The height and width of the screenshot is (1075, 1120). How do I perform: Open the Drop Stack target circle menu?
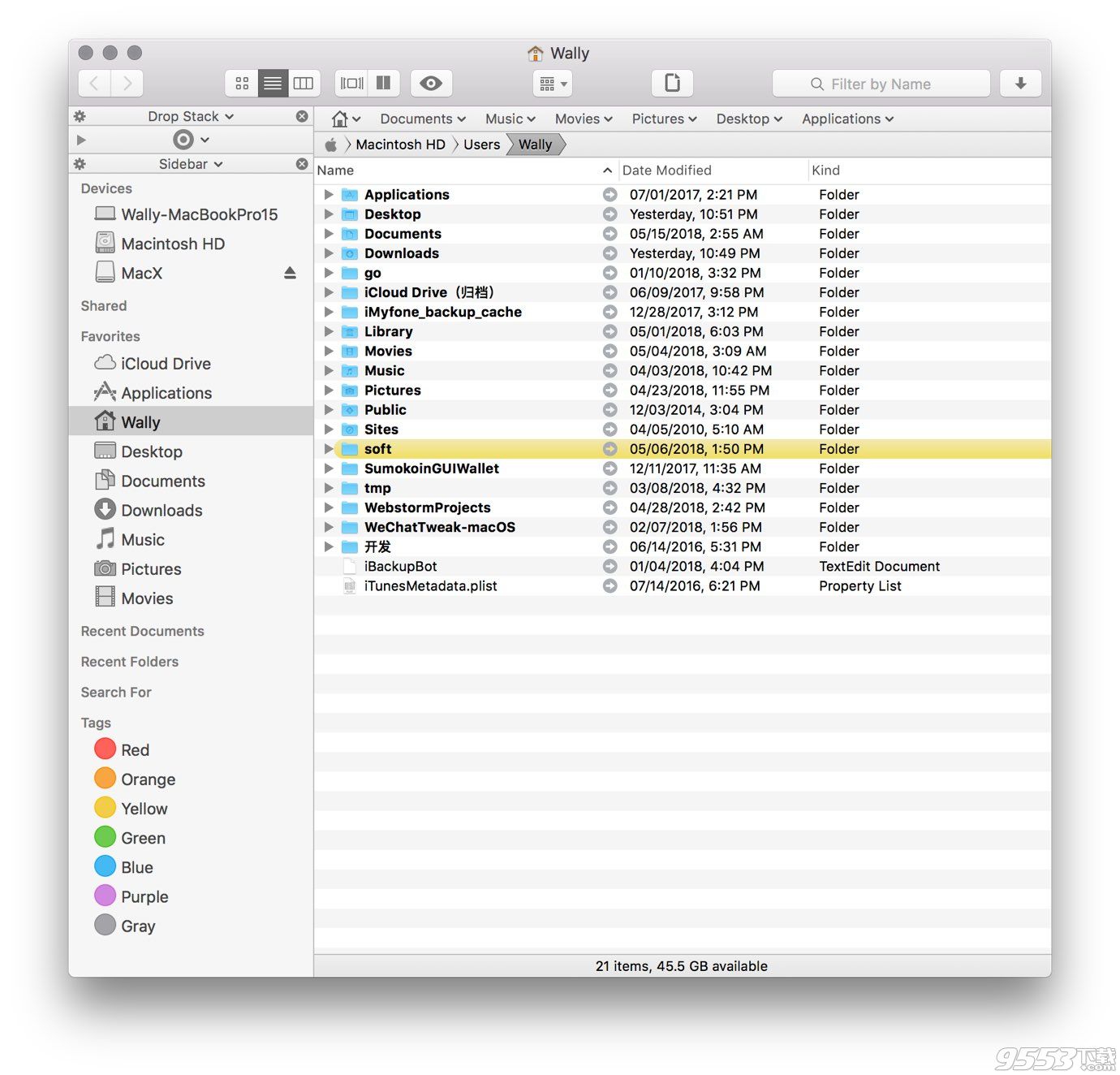[192, 140]
